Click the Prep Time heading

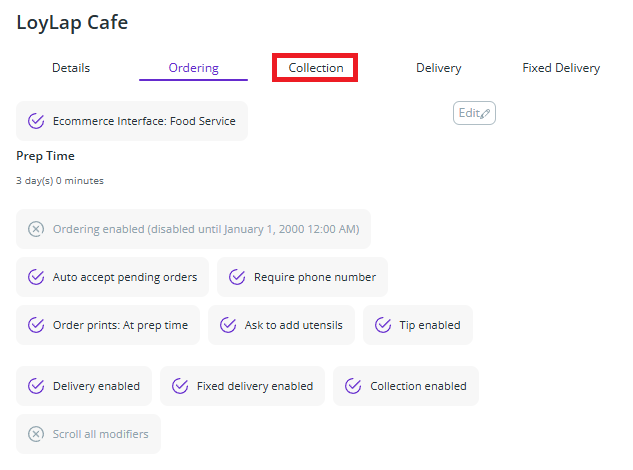coord(45,156)
